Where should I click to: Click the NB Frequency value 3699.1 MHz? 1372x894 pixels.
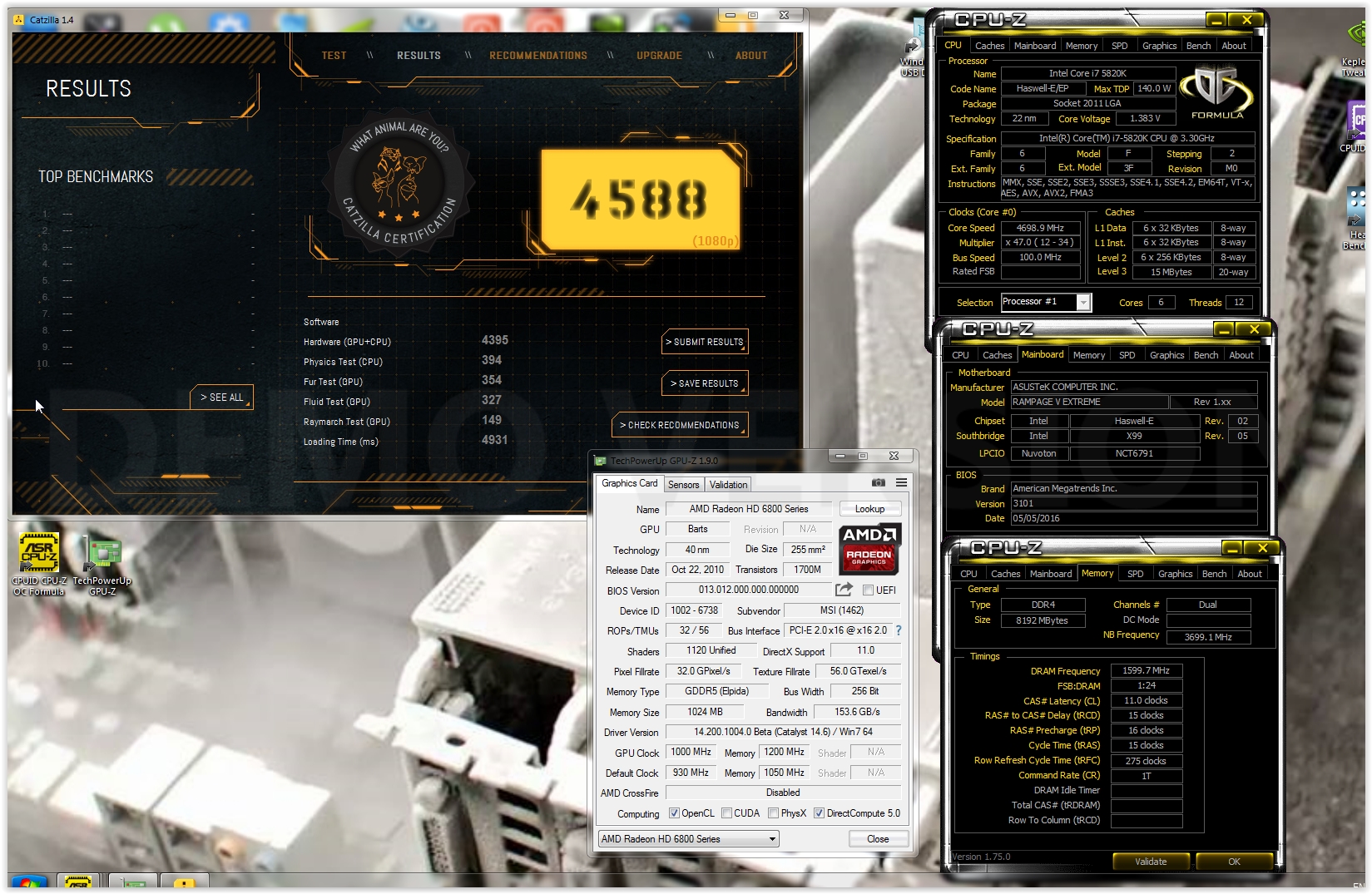click(x=1208, y=637)
